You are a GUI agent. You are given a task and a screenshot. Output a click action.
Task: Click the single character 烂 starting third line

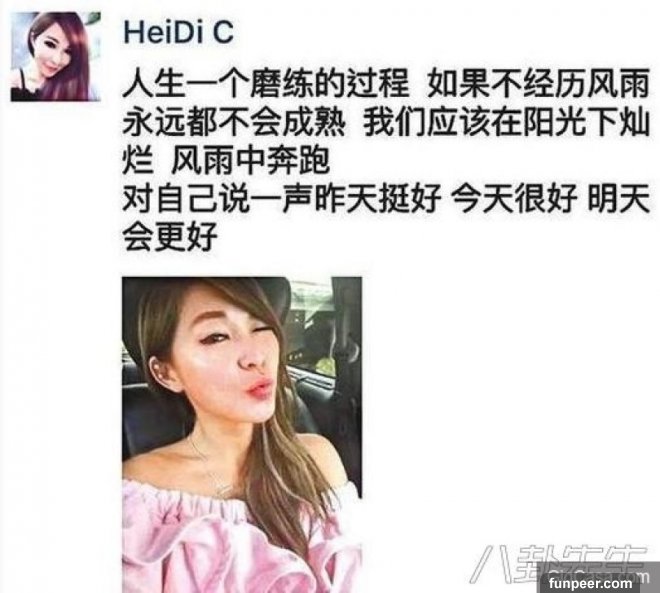point(138,160)
